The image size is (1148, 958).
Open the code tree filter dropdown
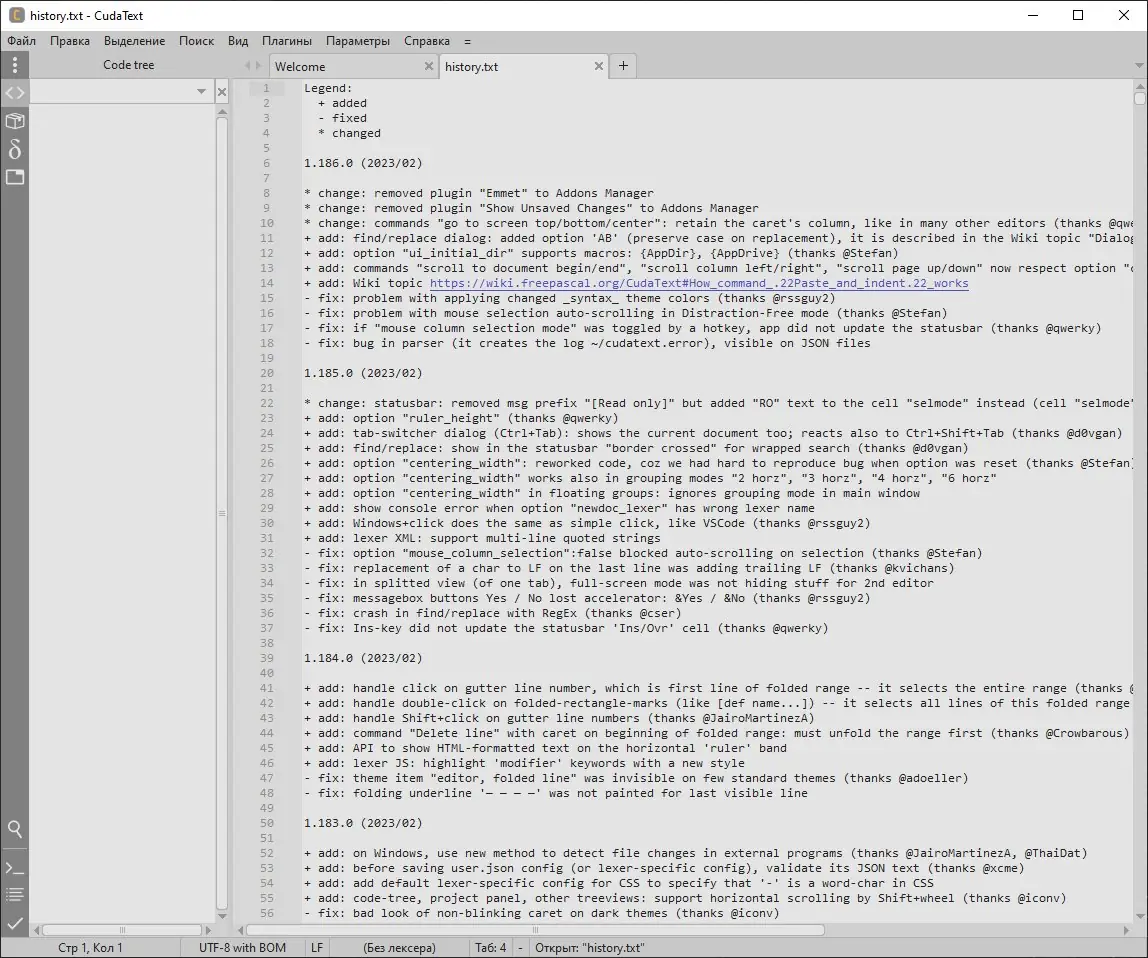pyautogui.click(x=201, y=92)
